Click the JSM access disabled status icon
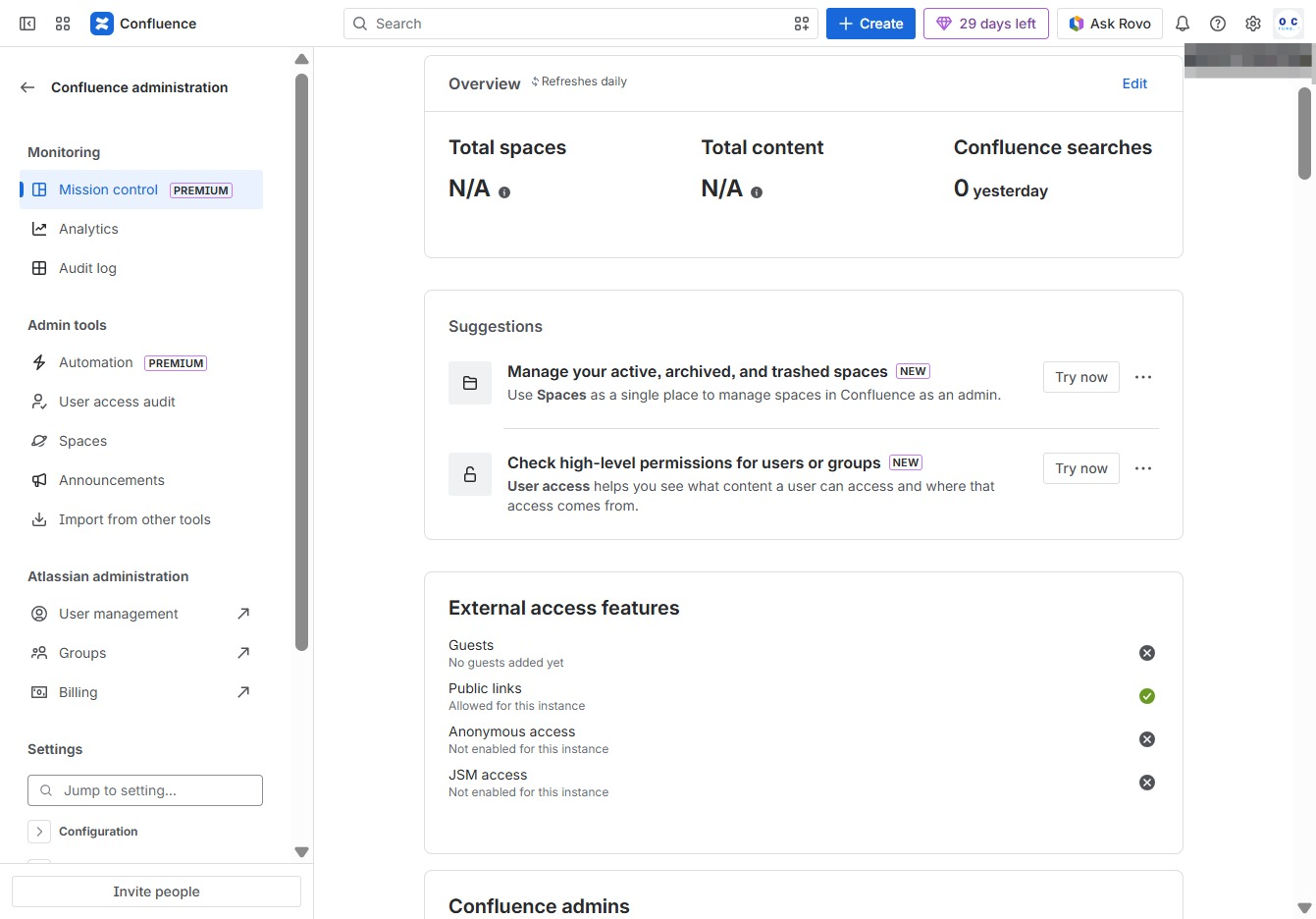The height and width of the screenshot is (919, 1316). tap(1147, 783)
